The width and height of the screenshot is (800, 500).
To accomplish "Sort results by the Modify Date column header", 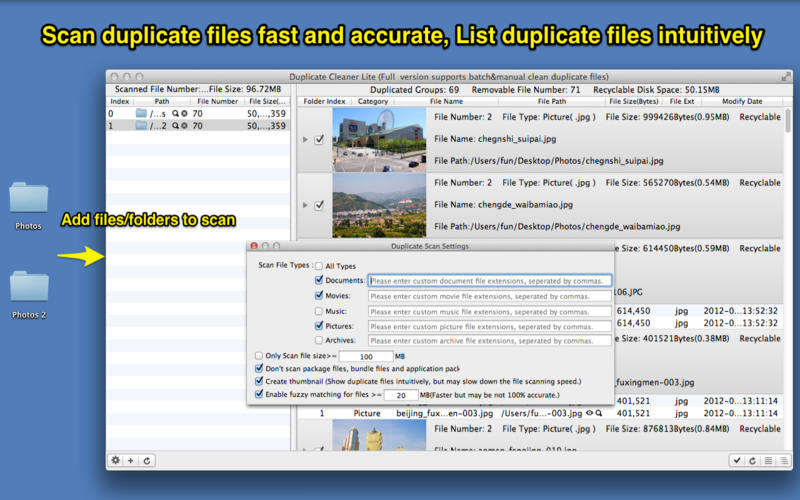I will [x=742, y=102].
